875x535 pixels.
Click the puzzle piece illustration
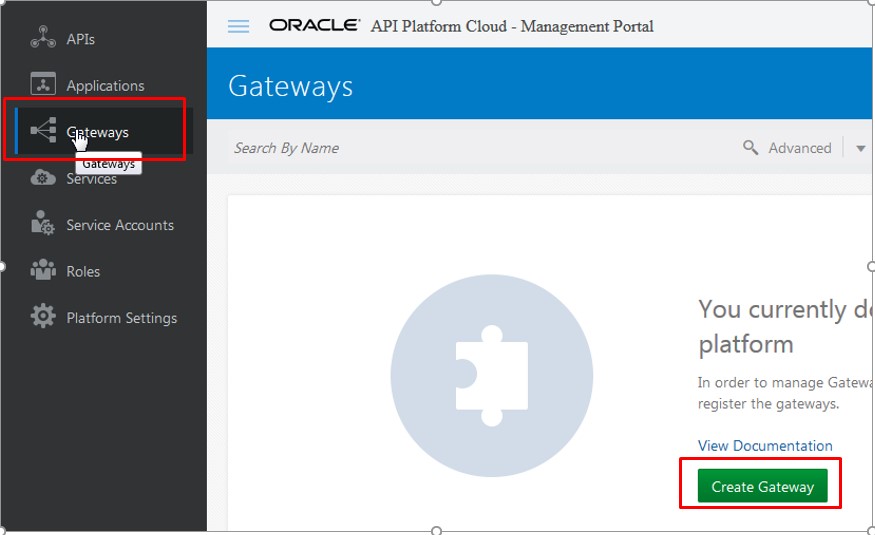[x=492, y=377]
